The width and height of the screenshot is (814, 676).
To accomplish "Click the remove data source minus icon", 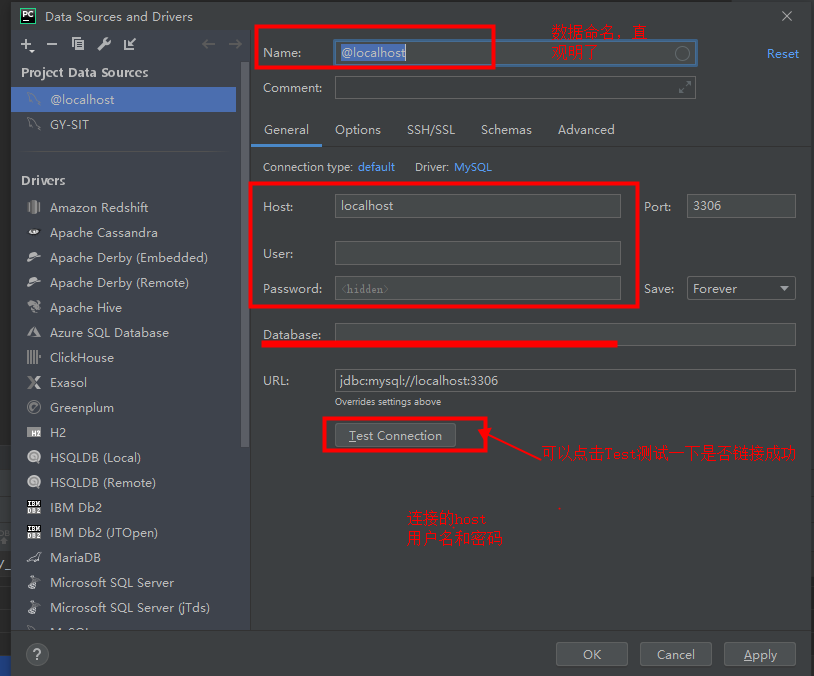I will pos(50,46).
